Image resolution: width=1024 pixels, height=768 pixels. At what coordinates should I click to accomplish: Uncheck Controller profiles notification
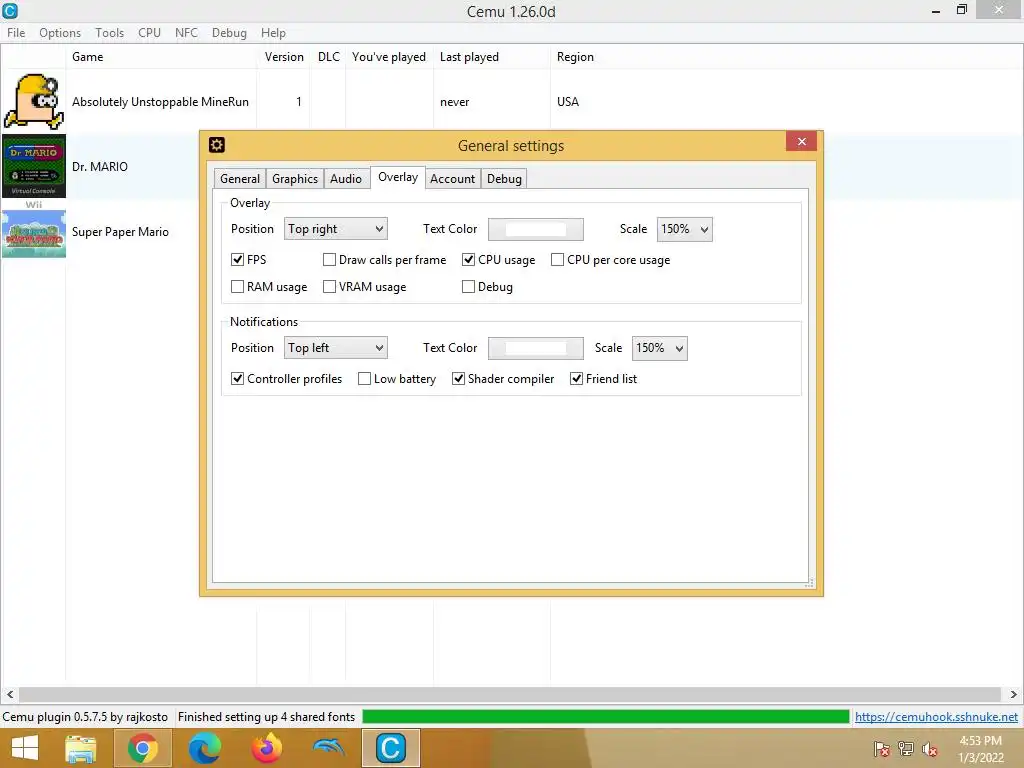(x=237, y=379)
